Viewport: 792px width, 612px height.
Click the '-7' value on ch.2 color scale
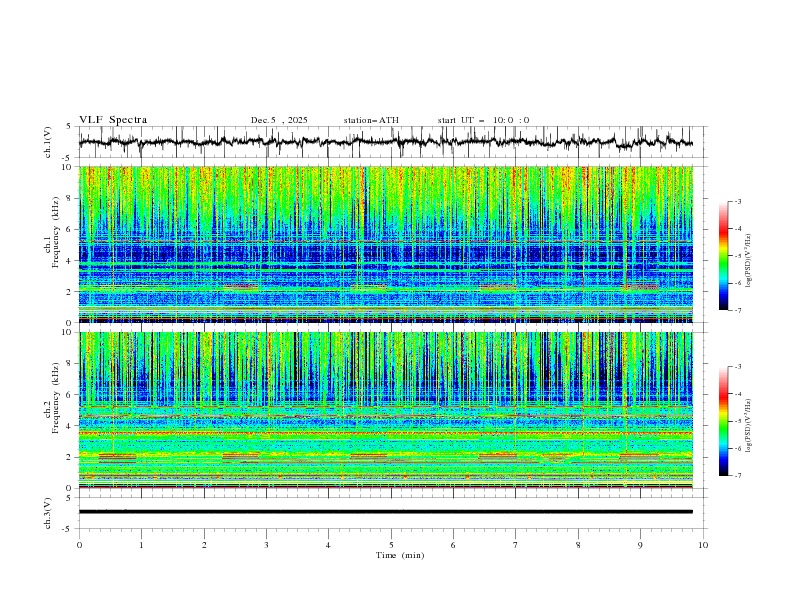point(737,475)
